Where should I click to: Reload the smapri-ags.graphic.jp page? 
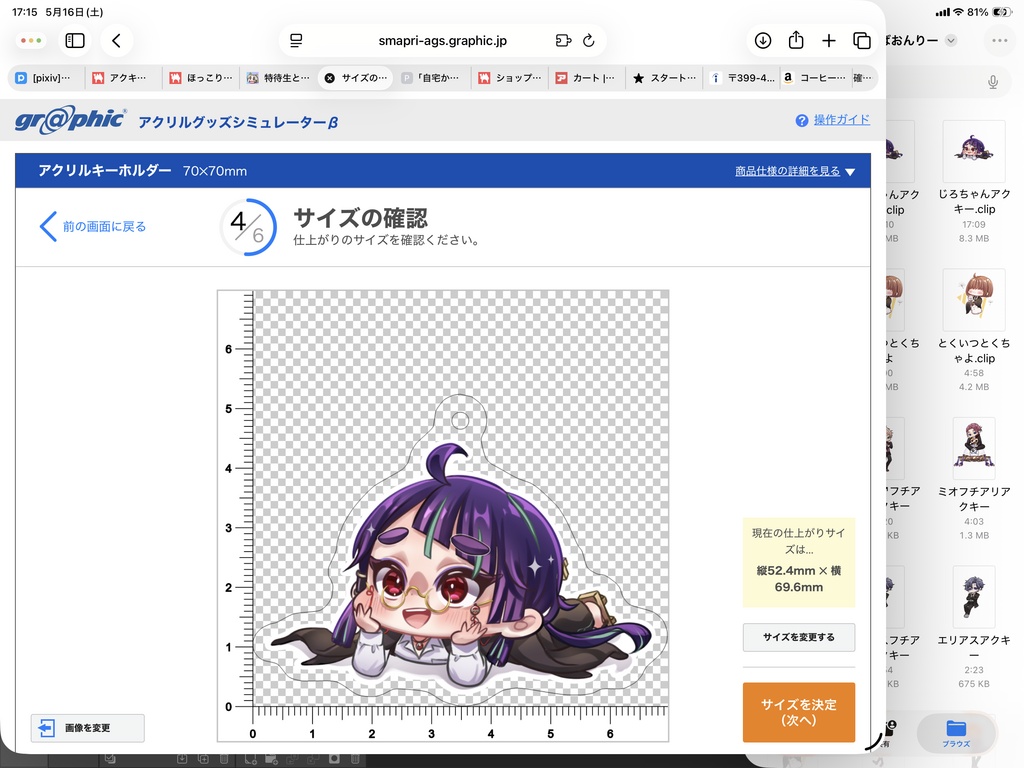pos(588,40)
